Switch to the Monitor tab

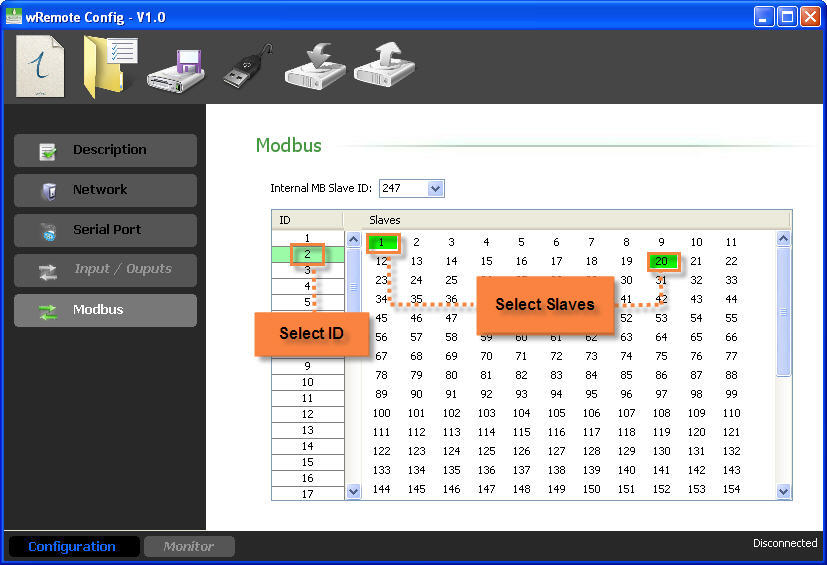coord(189,547)
